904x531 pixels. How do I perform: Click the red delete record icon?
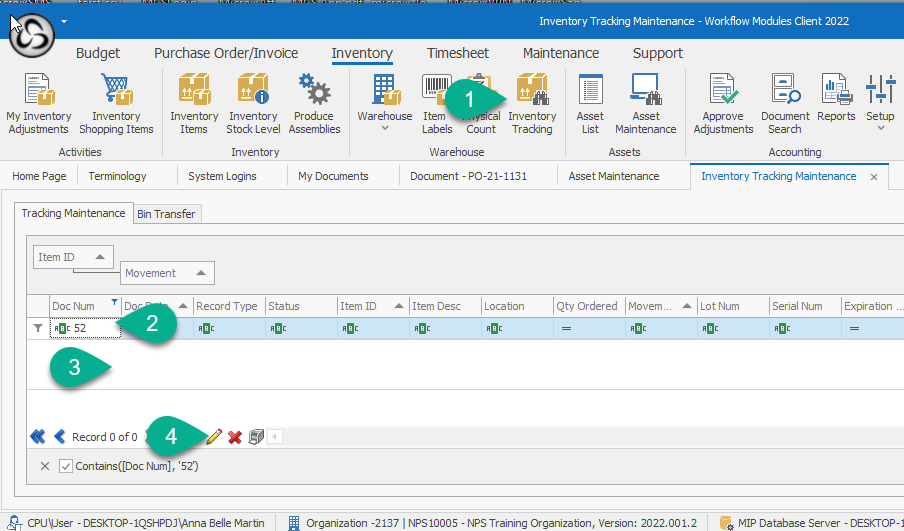click(x=235, y=437)
